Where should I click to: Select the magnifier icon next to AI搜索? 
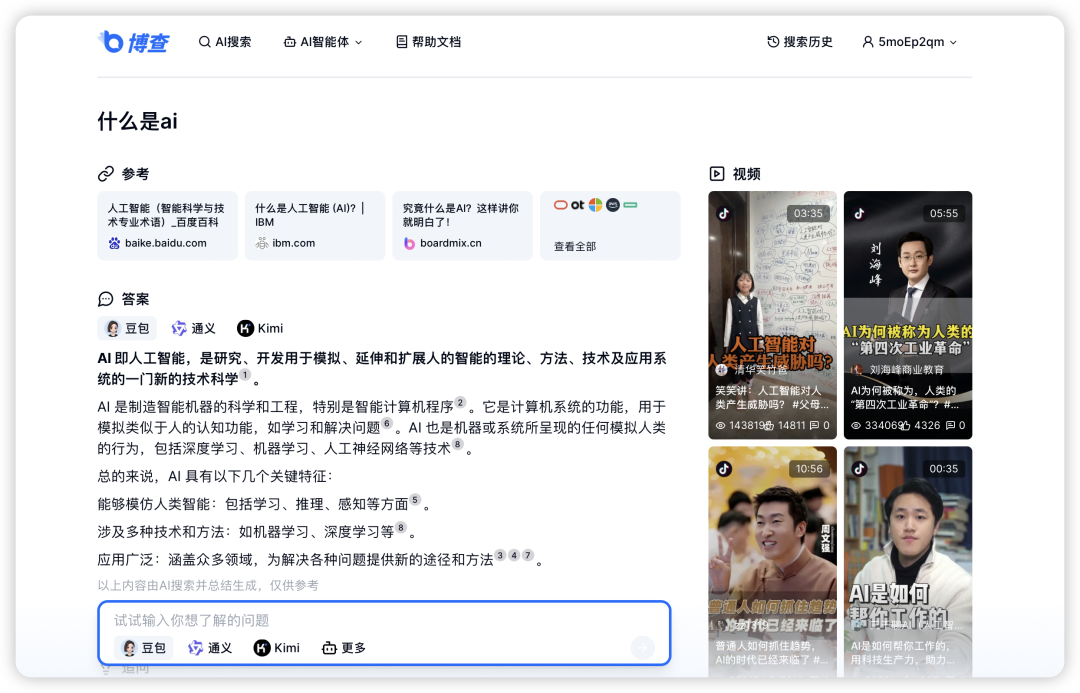coord(208,41)
